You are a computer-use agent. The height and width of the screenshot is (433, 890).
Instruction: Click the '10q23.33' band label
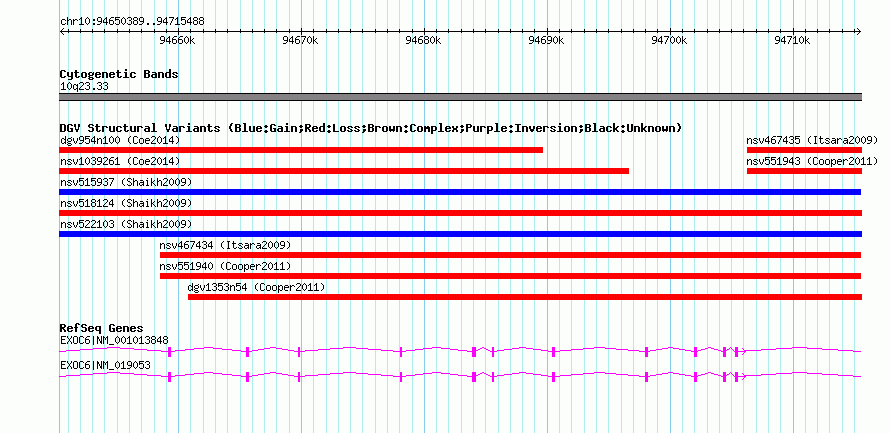click(x=84, y=87)
